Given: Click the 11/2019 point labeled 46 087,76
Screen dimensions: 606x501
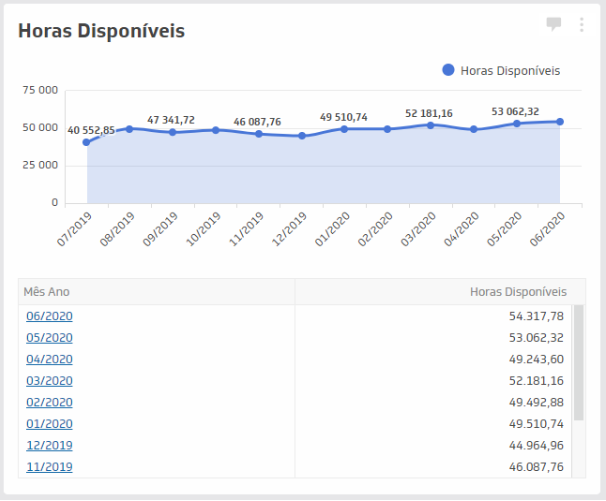Looking at the screenshot, I should [x=258, y=134].
